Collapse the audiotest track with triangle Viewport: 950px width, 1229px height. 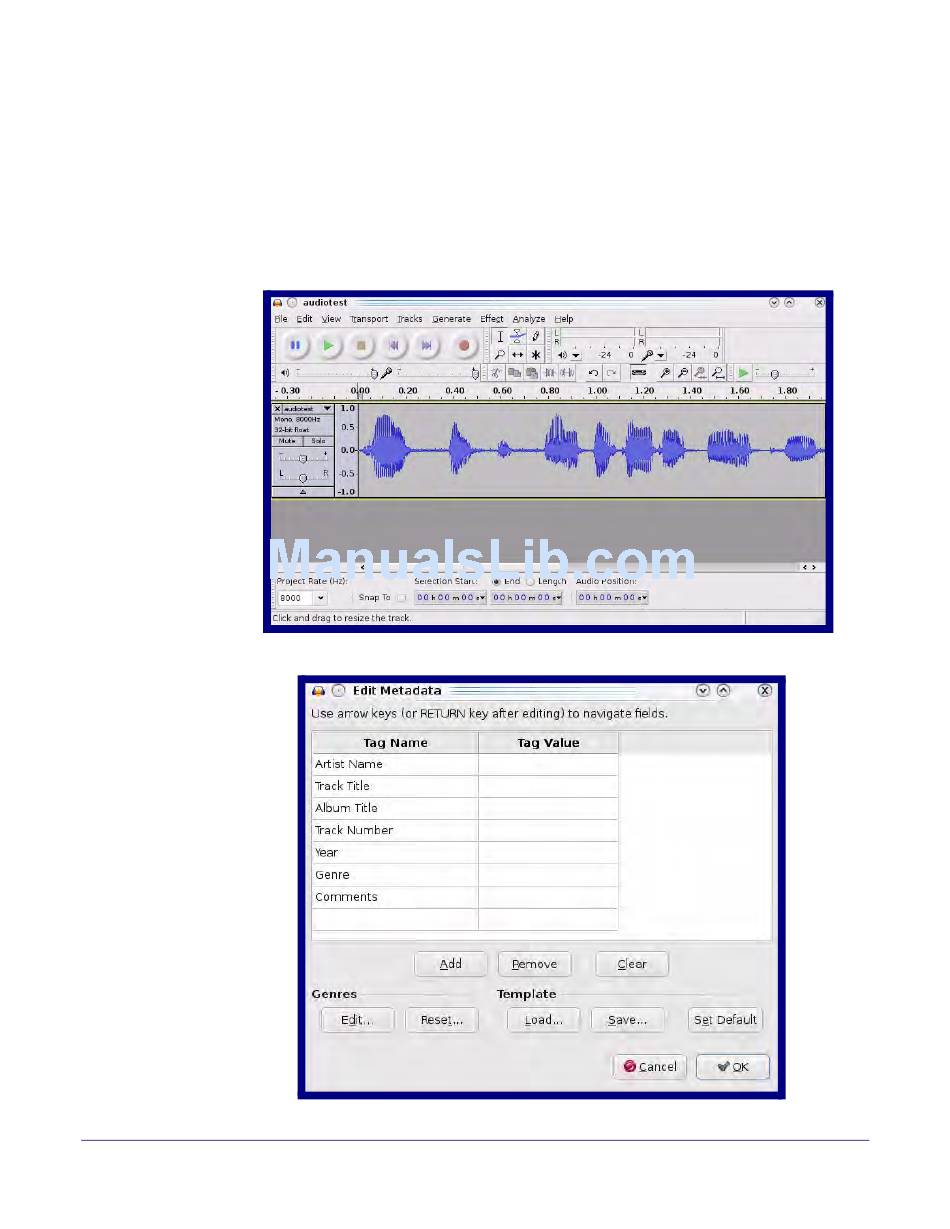(303, 491)
